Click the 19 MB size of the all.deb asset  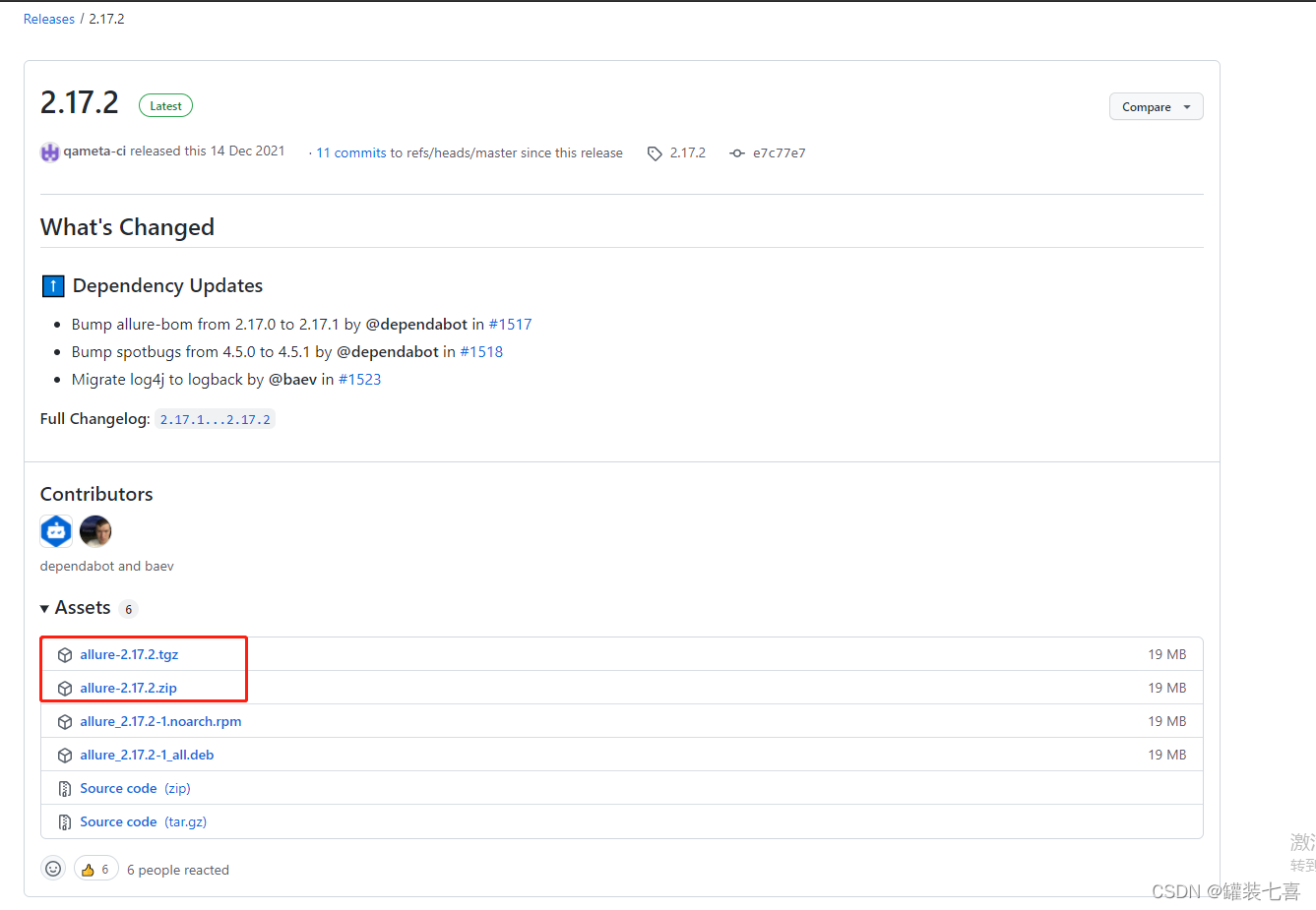(x=1167, y=756)
